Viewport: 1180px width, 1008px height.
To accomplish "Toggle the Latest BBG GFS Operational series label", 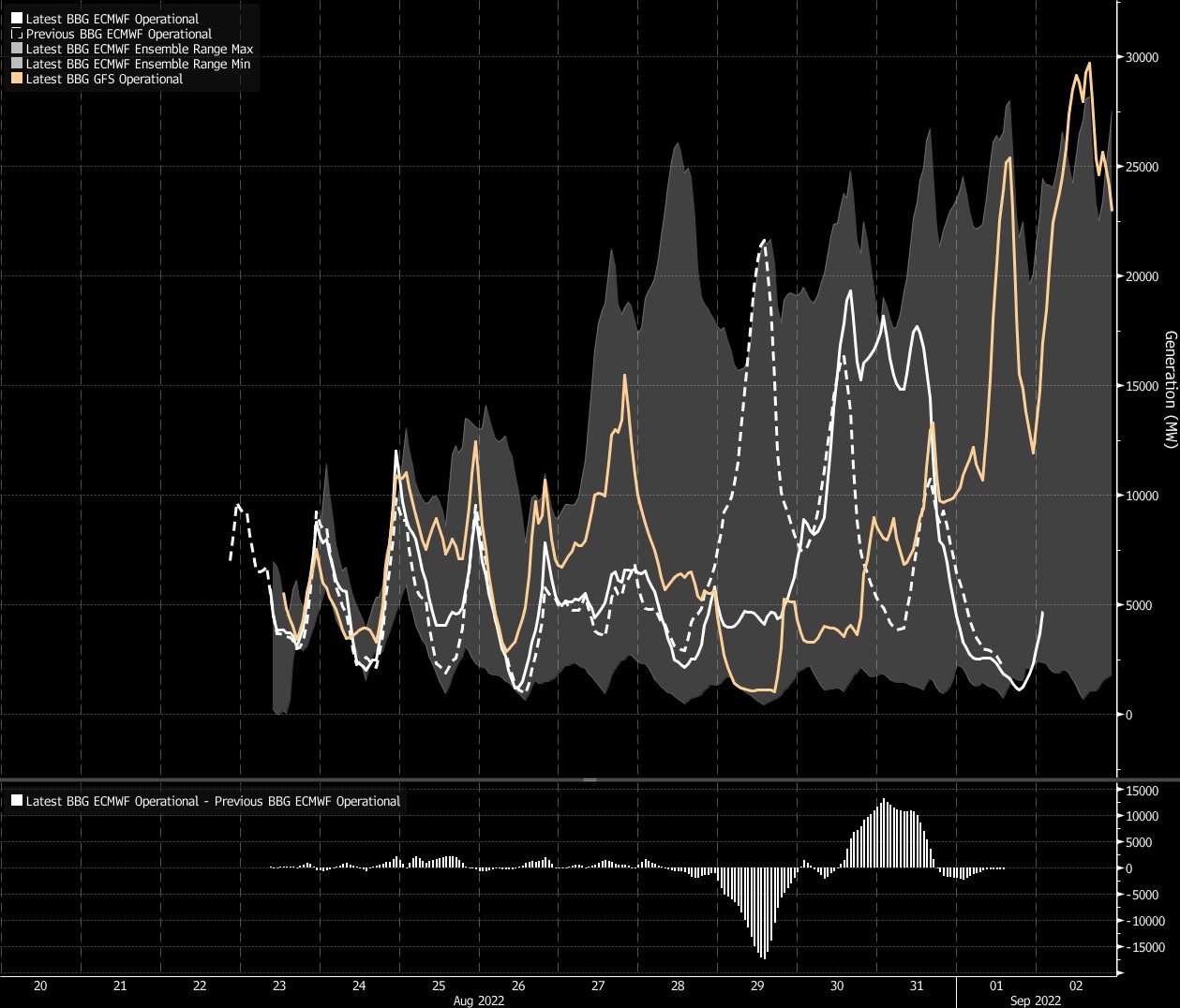I will coord(104,79).
